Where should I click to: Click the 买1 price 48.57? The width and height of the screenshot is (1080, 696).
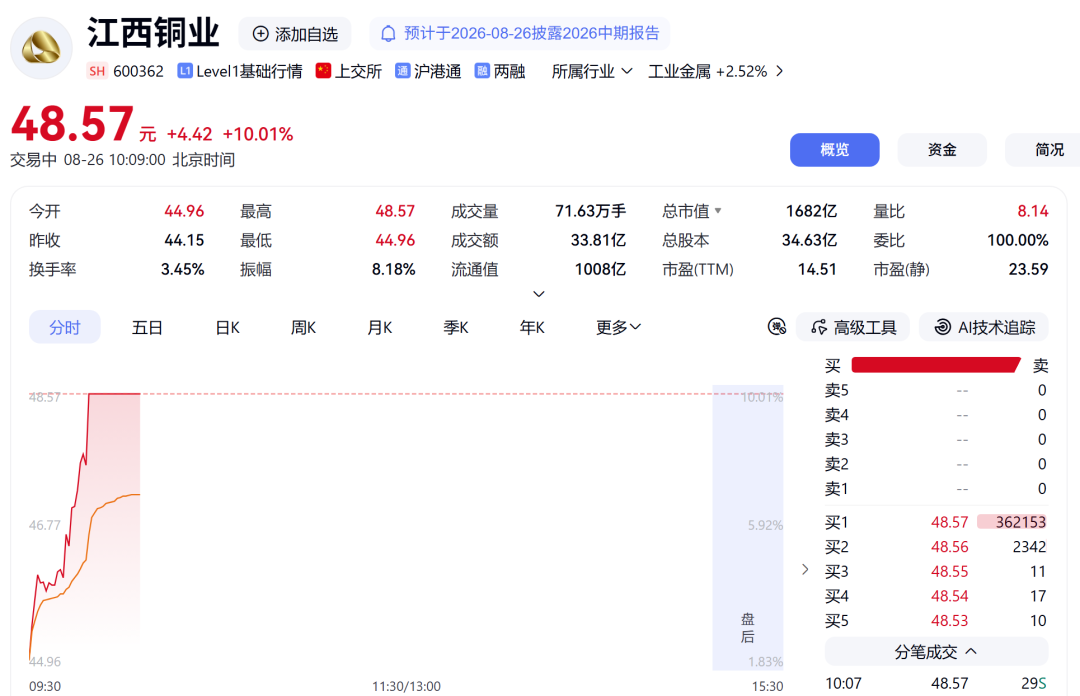(x=949, y=522)
